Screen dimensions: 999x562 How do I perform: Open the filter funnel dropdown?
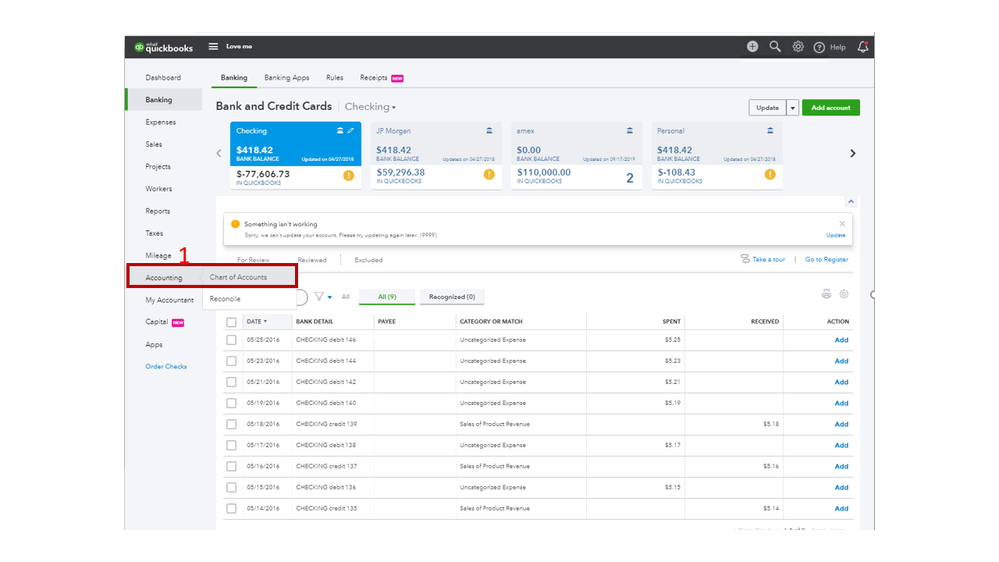click(x=323, y=297)
